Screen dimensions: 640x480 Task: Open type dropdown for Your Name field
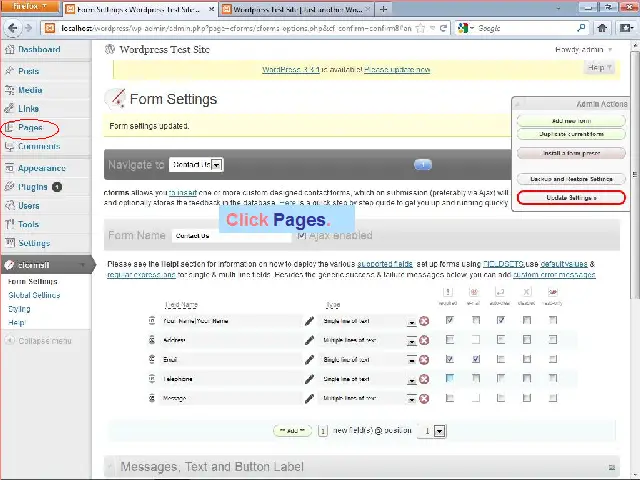(412, 322)
